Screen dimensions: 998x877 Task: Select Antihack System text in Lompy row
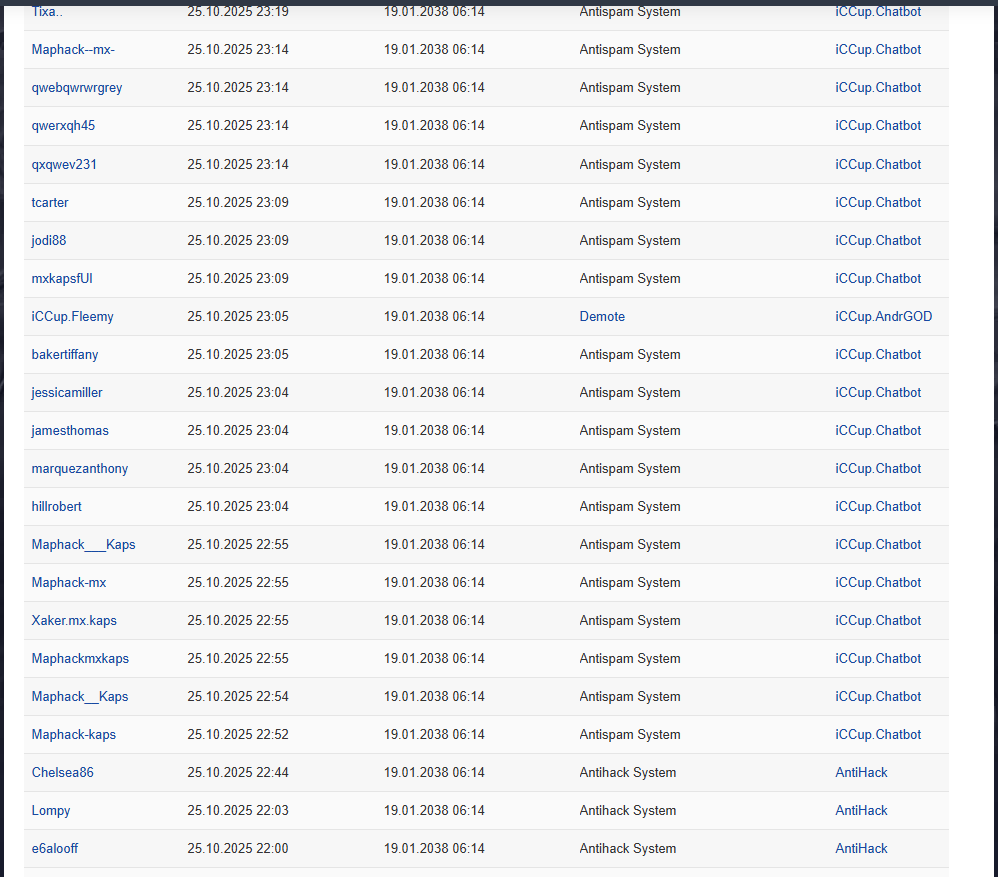coord(628,811)
